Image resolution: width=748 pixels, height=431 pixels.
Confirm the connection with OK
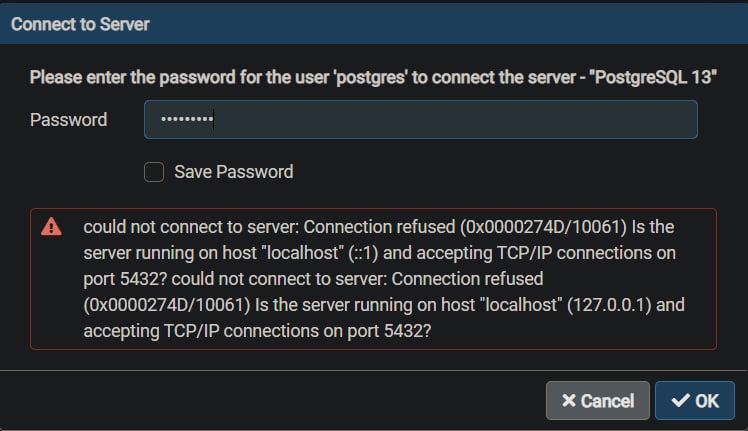(x=695, y=400)
